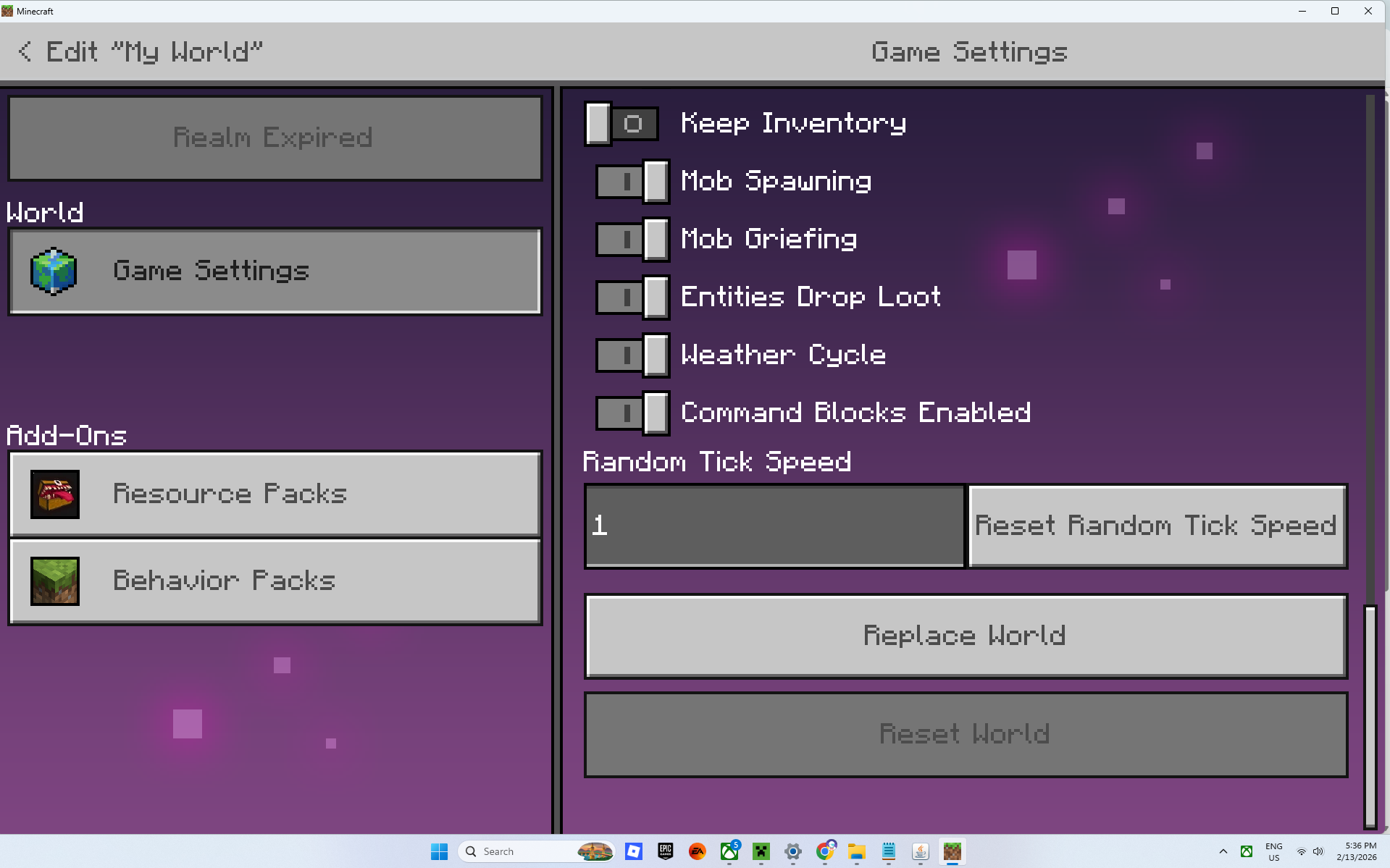
Task: Open the Xbox app from the taskbar
Action: tap(729, 851)
